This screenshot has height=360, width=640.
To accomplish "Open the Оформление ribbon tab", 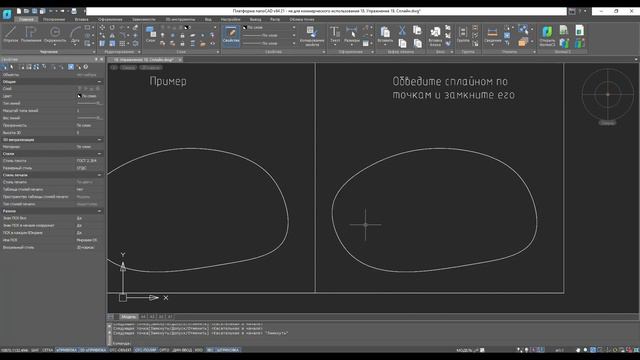I will pyautogui.click(x=110, y=19).
